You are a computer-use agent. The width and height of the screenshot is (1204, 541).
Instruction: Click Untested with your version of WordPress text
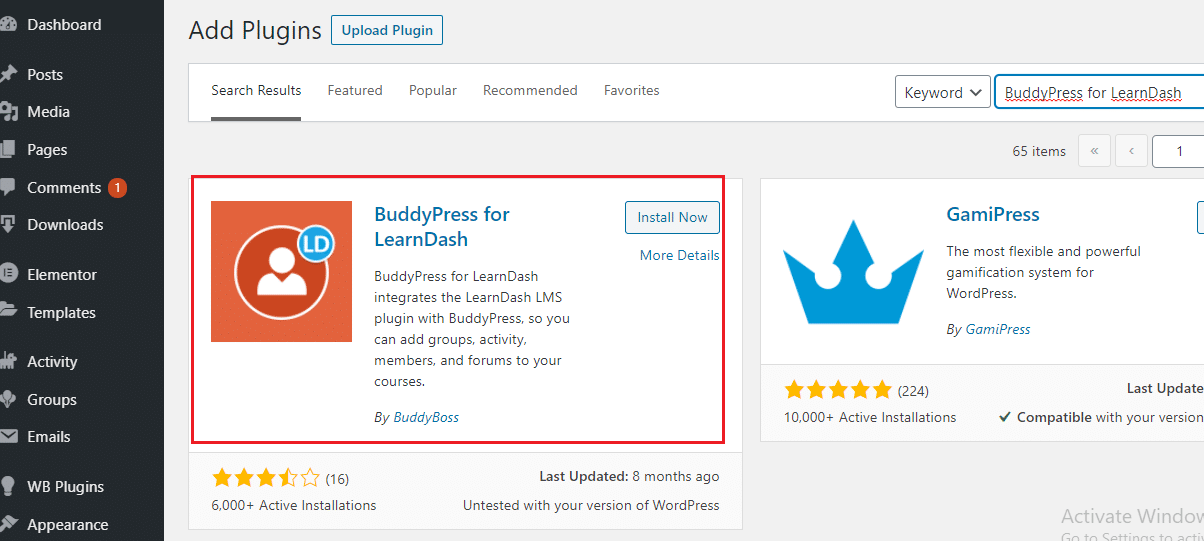(x=591, y=505)
